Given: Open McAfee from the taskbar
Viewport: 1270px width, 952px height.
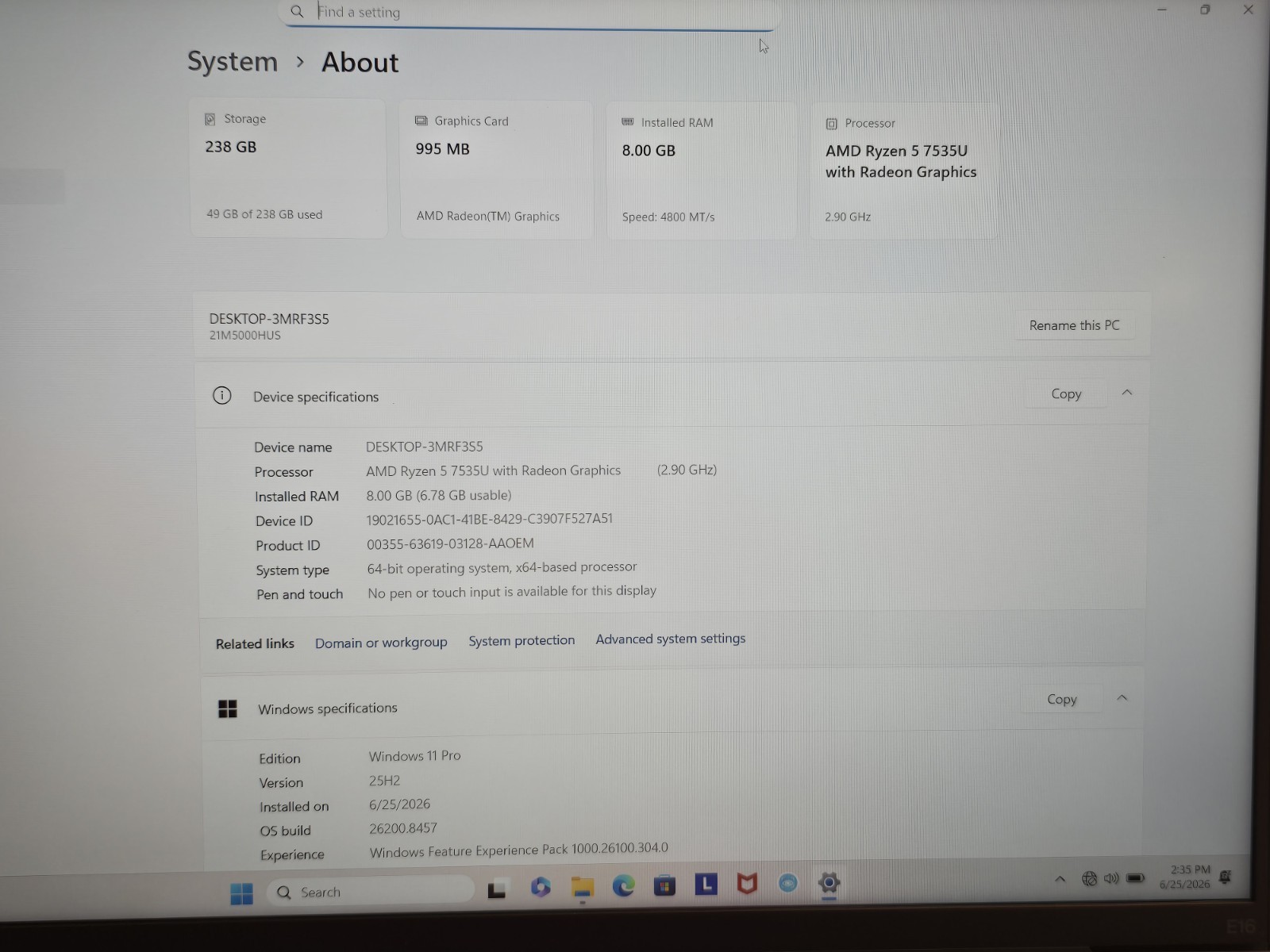Looking at the screenshot, I should click(x=747, y=883).
